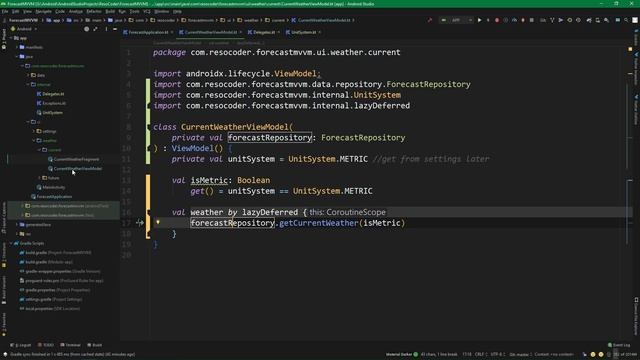Close the CurrentWeatherViewModel.kt tab

(x=240, y=32)
